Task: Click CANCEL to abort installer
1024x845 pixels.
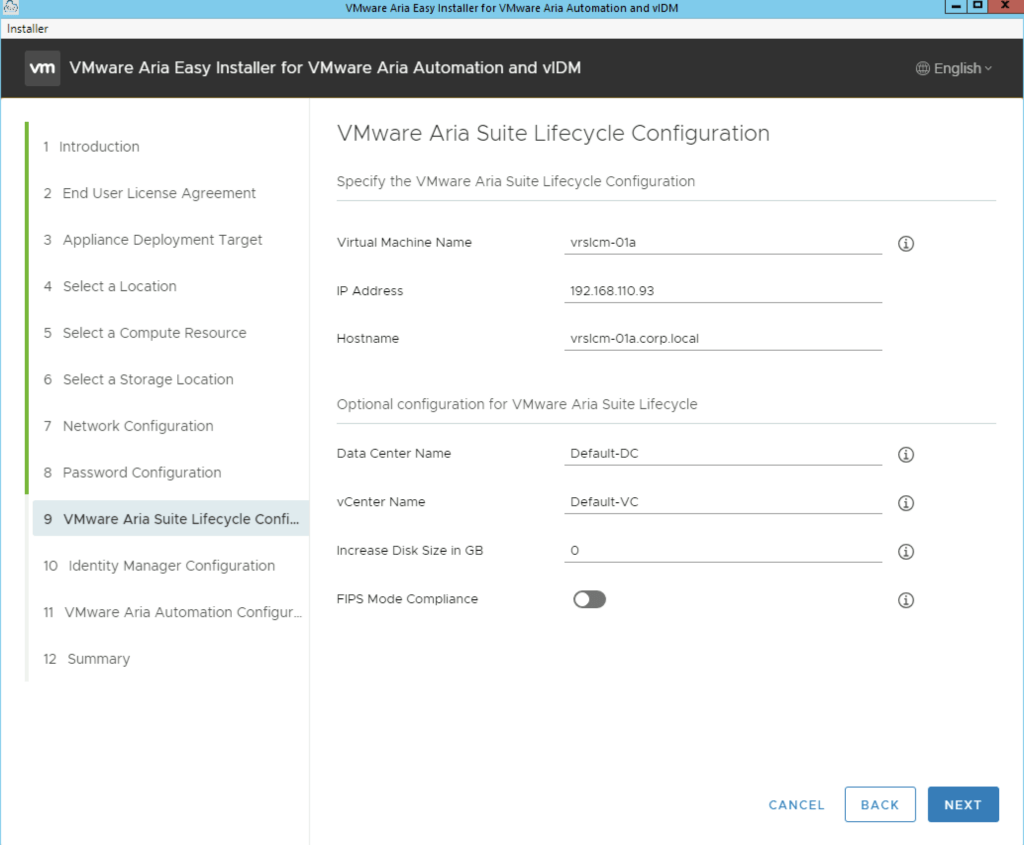Action: (x=796, y=805)
